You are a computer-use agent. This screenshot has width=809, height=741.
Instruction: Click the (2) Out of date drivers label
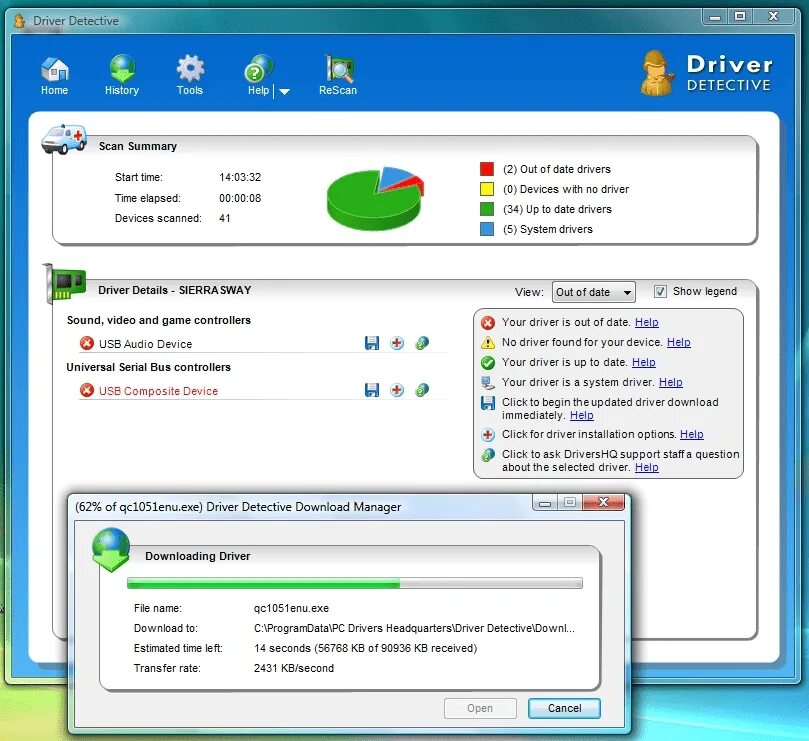(557, 169)
